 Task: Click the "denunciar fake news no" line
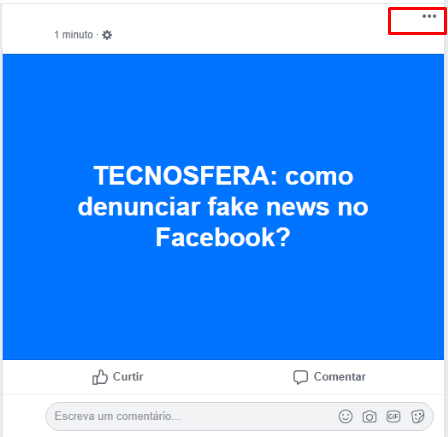coord(223,207)
